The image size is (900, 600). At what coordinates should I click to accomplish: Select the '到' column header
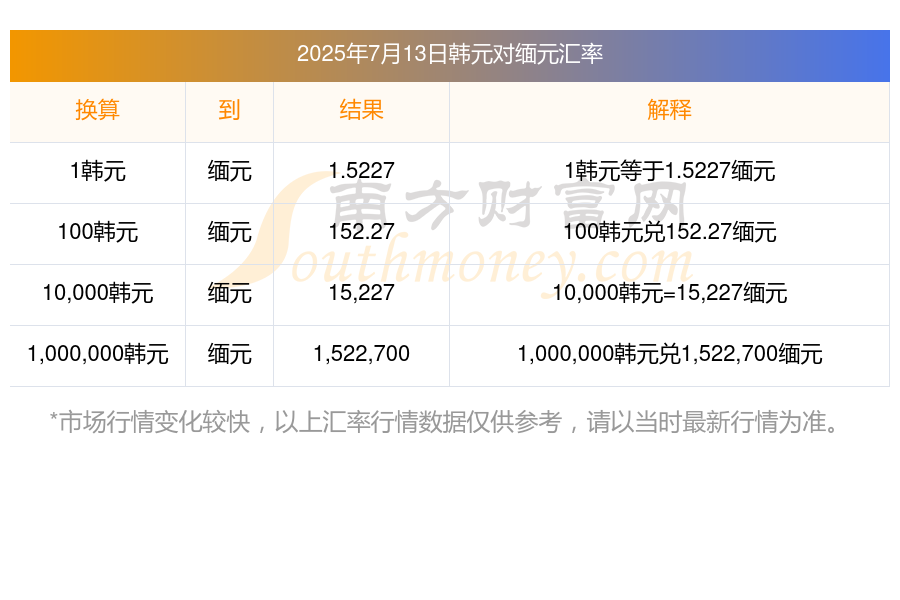click(229, 110)
